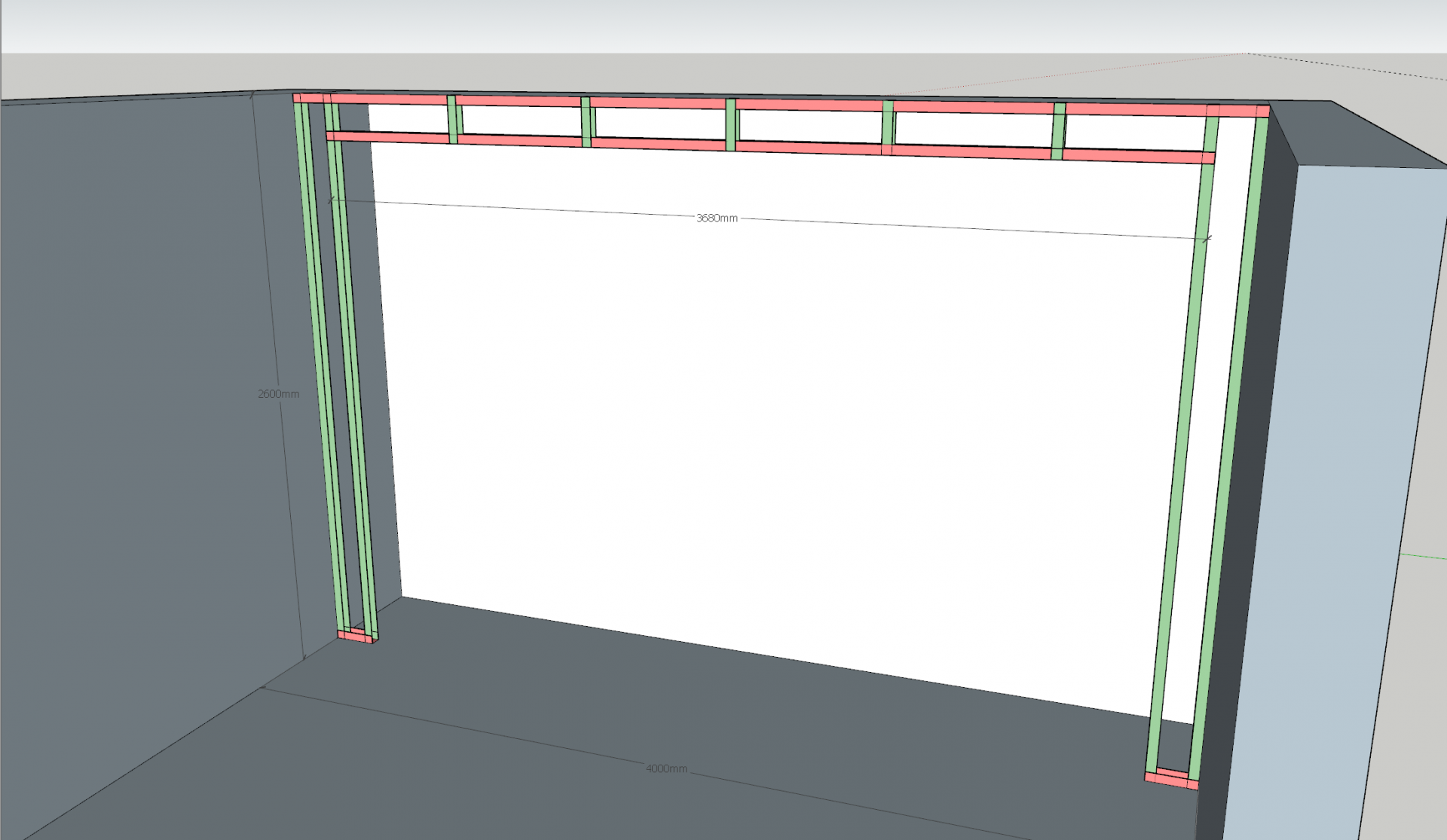The height and width of the screenshot is (840, 1447).
Task: Click the red bottom plate at right
Action: pos(1170,780)
